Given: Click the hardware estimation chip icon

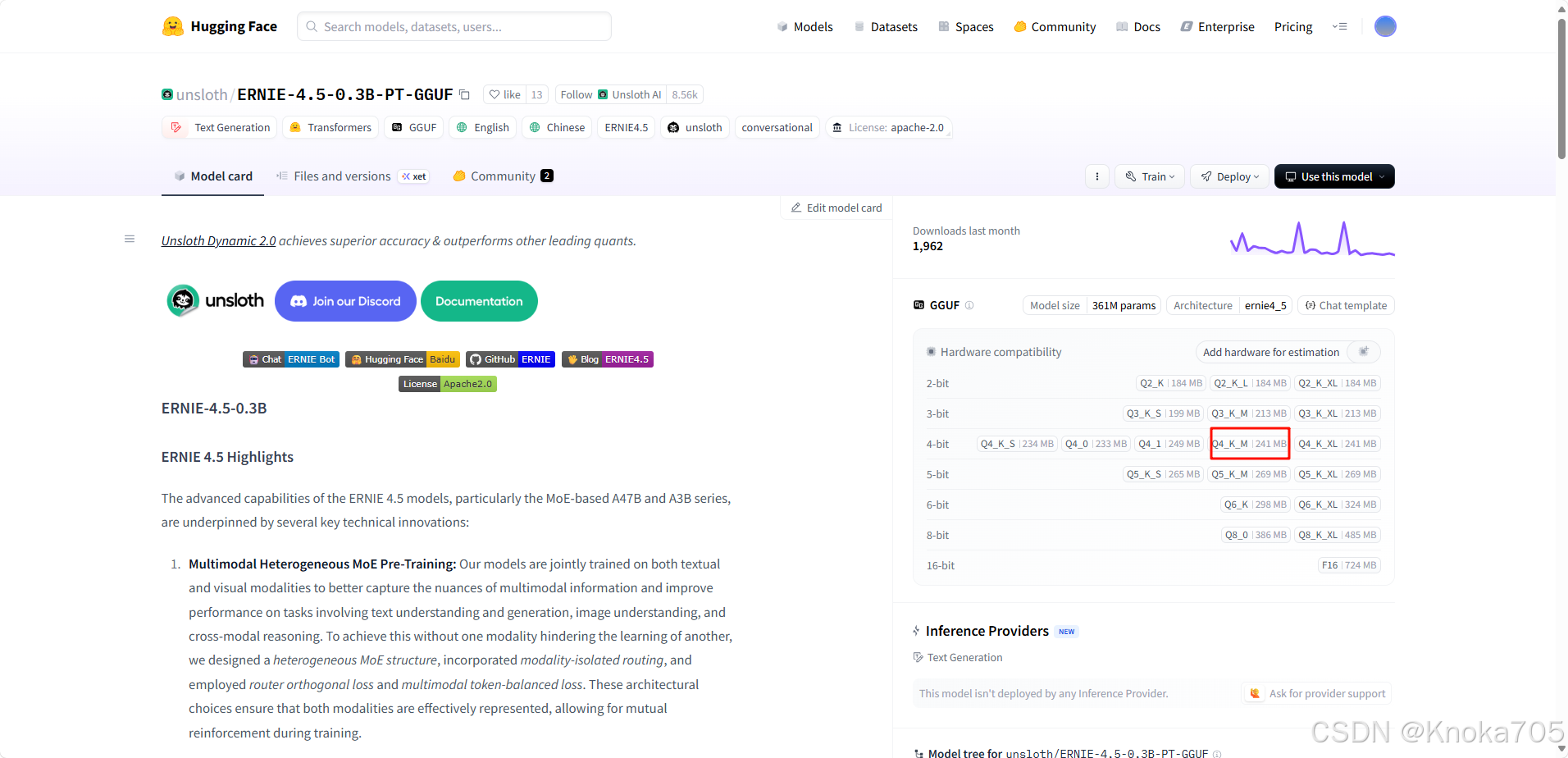Looking at the screenshot, I should tap(1364, 352).
